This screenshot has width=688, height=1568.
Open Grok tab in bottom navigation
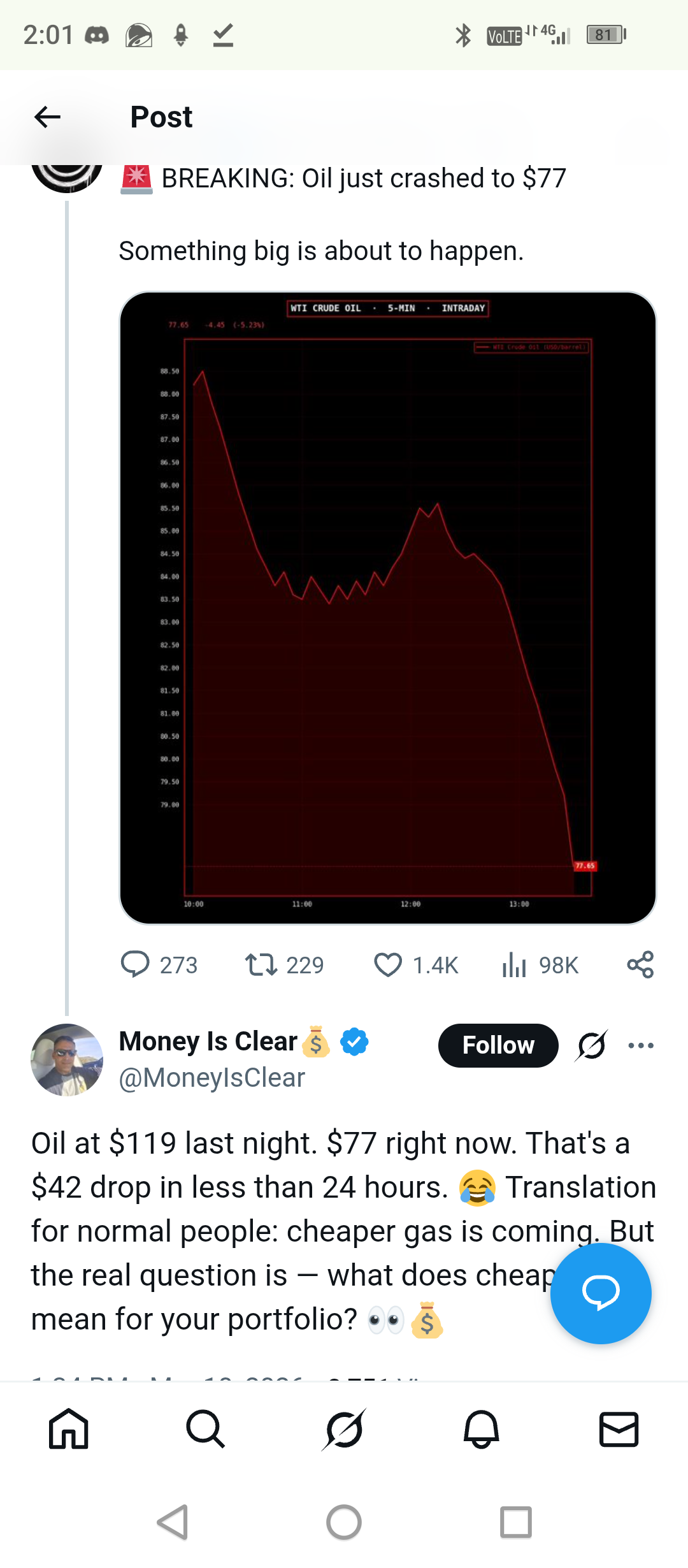pyautogui.click(x=344, y=1429)
